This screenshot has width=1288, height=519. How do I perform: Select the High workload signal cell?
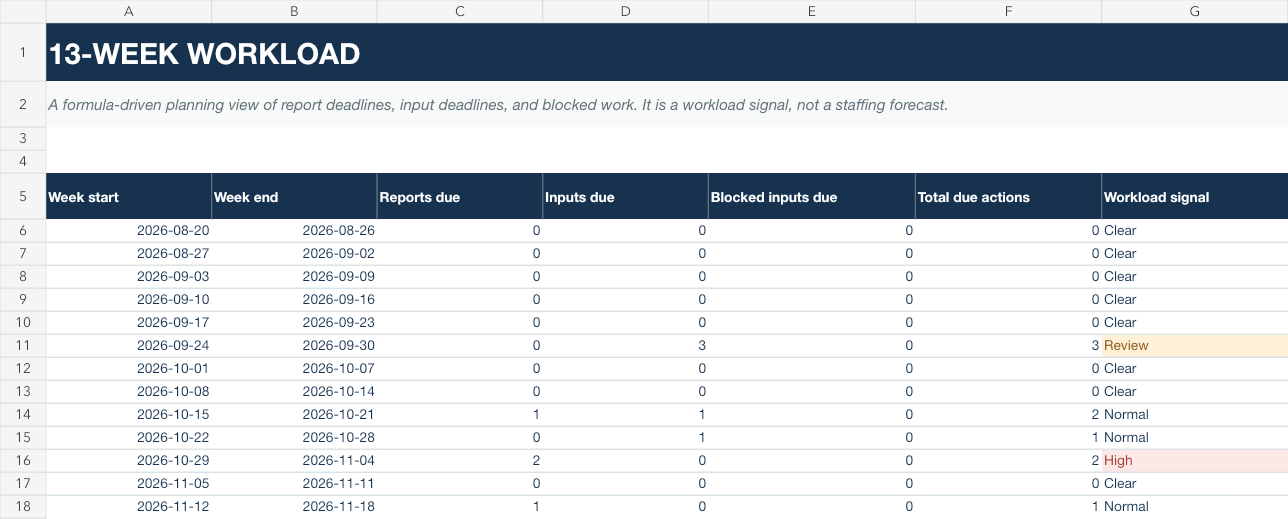point(1195,460)
